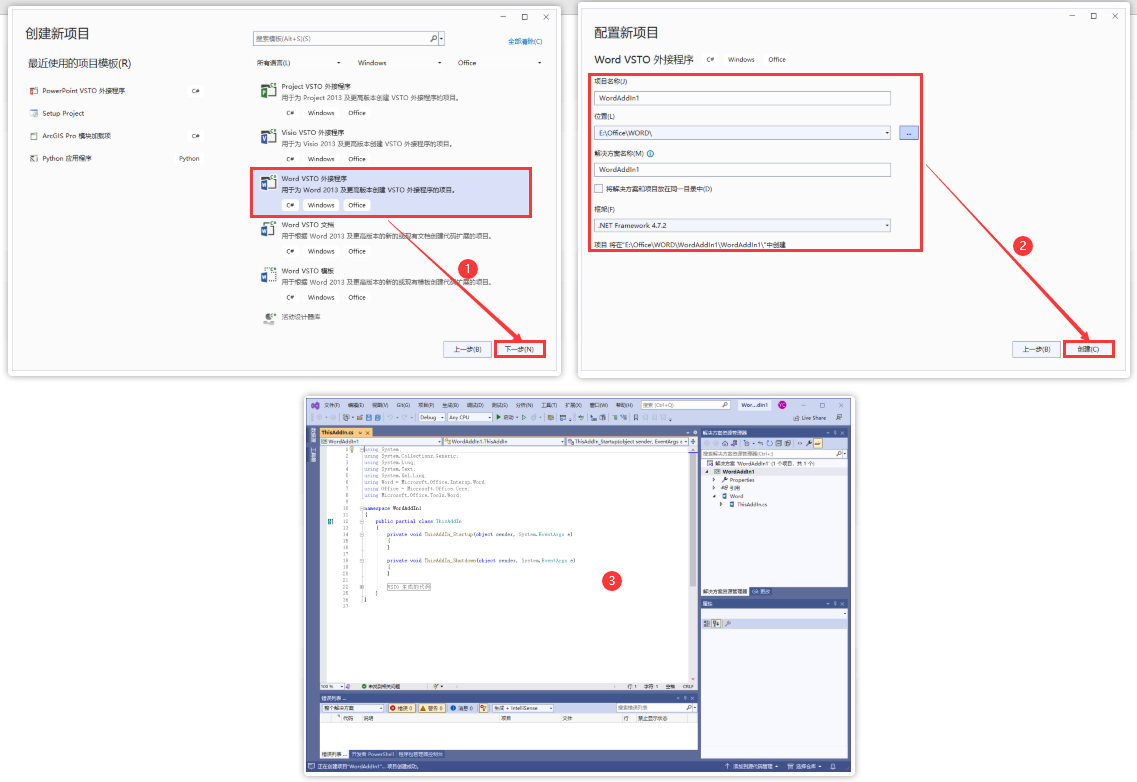The image size is (1137, 782).
Task: Click the user account avatar icon
Action: coord(782,405)
